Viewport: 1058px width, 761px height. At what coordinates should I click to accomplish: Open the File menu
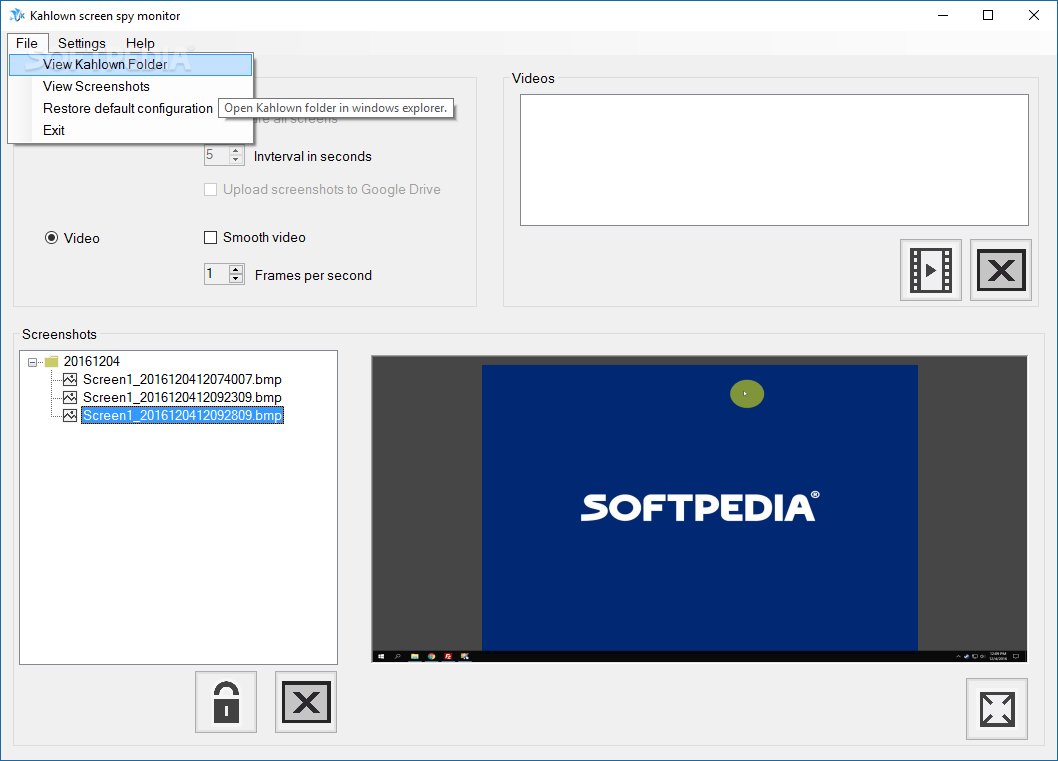pyautogui.click(x=27, y=43)
